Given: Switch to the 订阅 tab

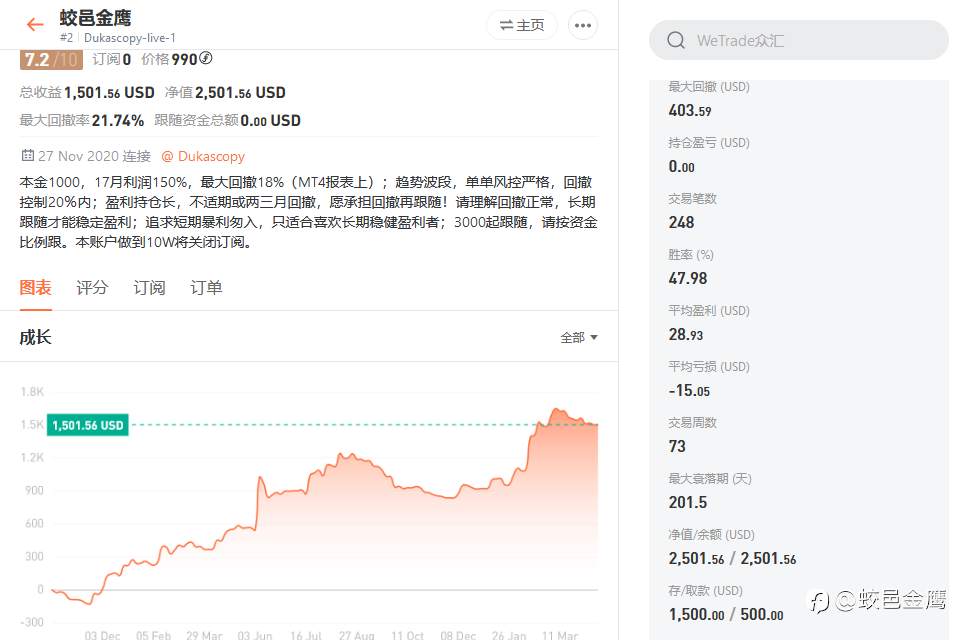Looking at the screenshot, I should pos(149,287).
